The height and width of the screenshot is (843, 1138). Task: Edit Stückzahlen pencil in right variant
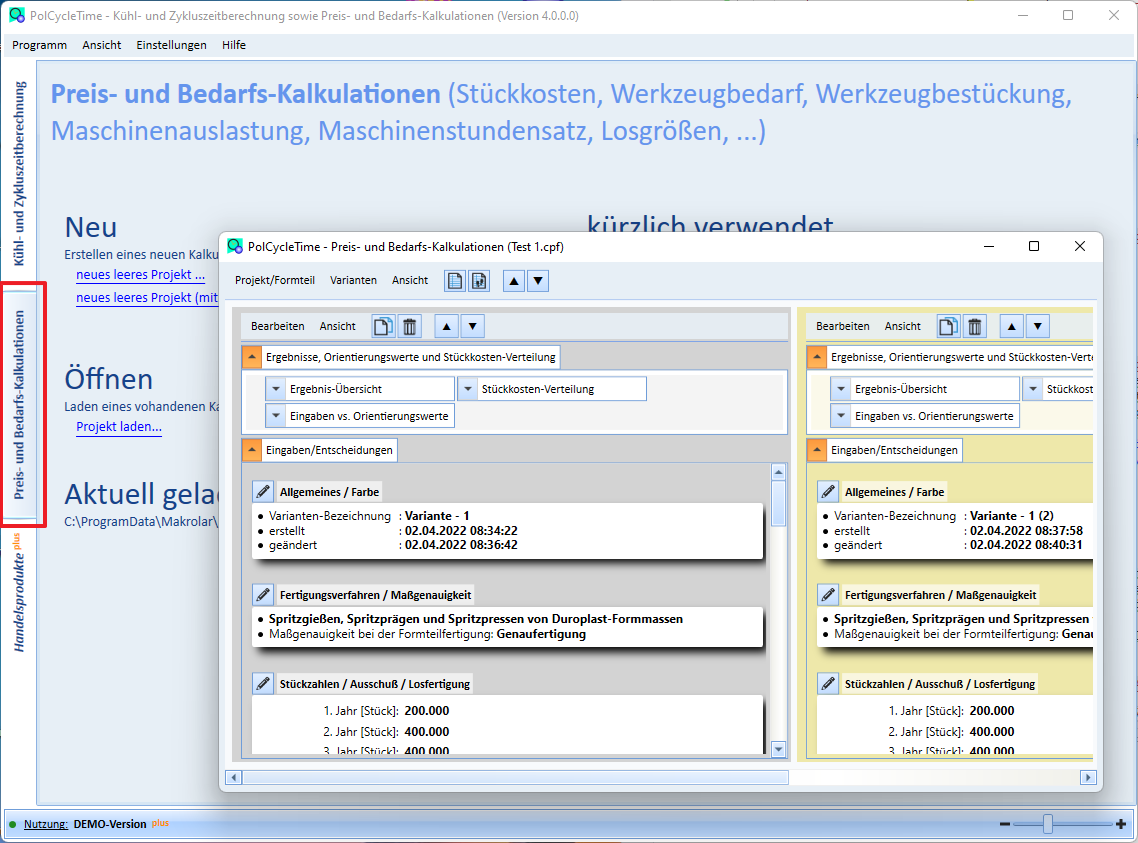pos(827,683)
